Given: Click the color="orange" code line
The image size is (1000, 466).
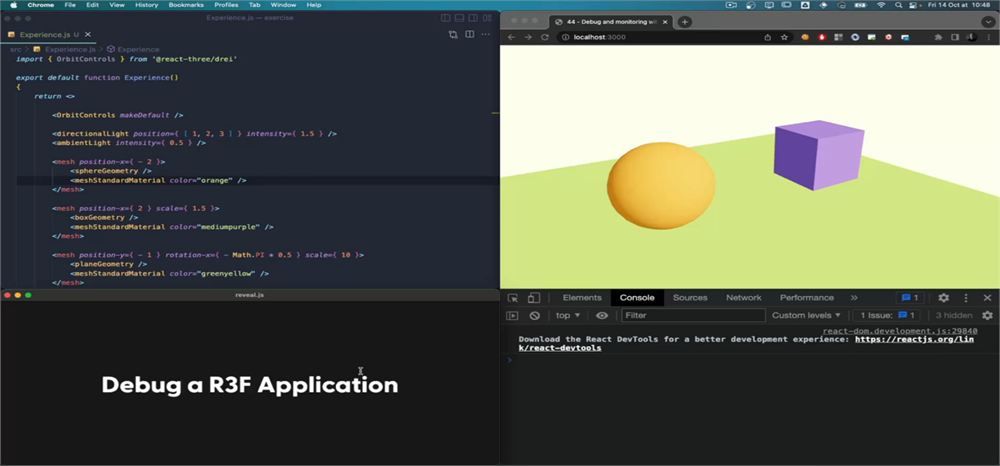Looking at the screenshot, I should pyautogui.click(x=158, y=180).
